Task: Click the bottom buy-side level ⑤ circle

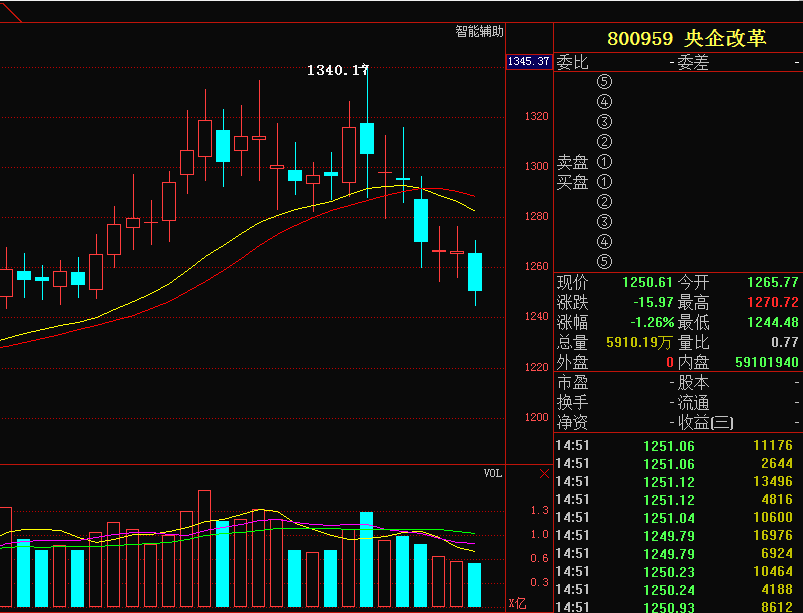Action: pyautogui.click(x=604, y=262)
